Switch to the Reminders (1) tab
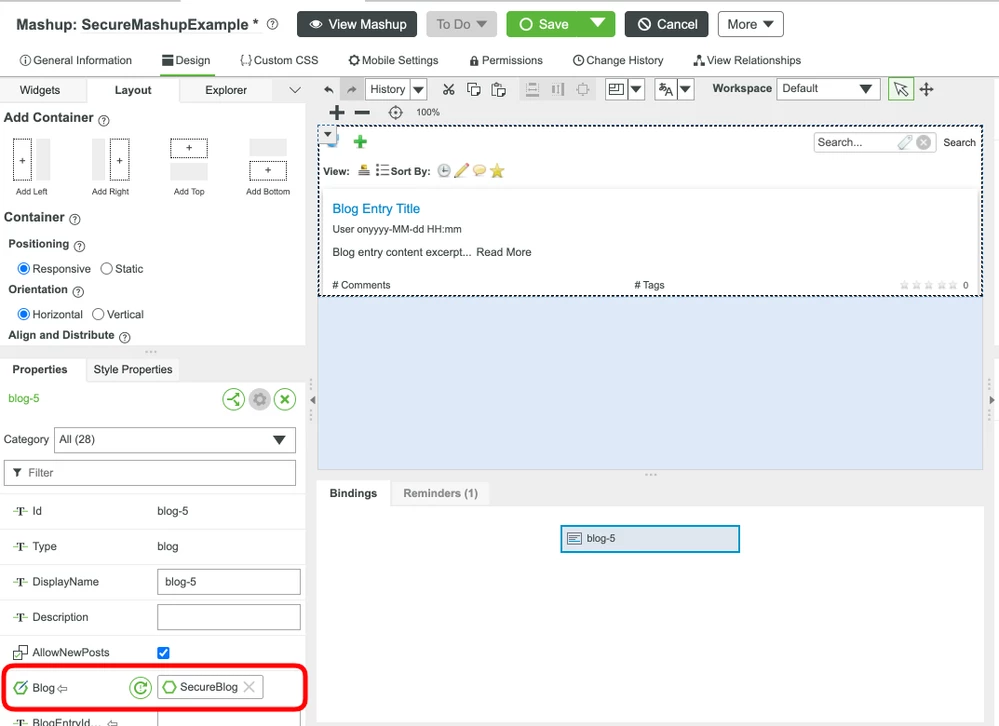This screenshot has height=726, width=999. 440,493
